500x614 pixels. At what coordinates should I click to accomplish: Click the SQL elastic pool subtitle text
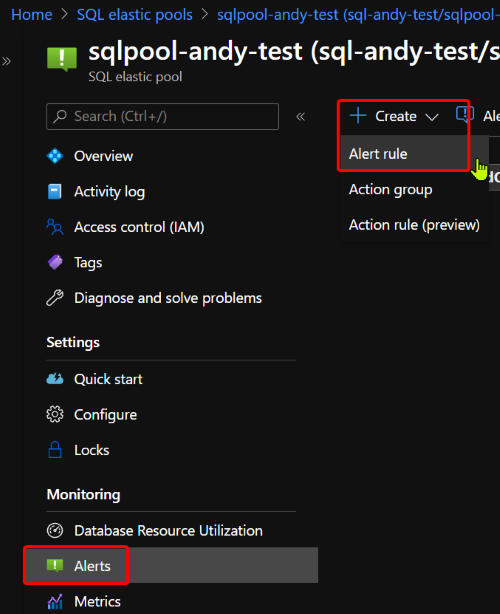135,77
